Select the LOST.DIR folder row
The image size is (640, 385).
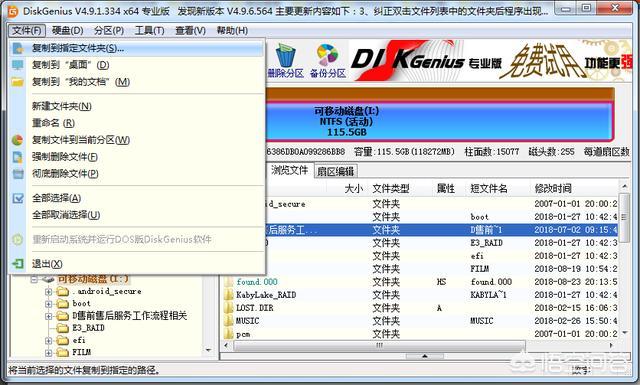pos(420,308)
